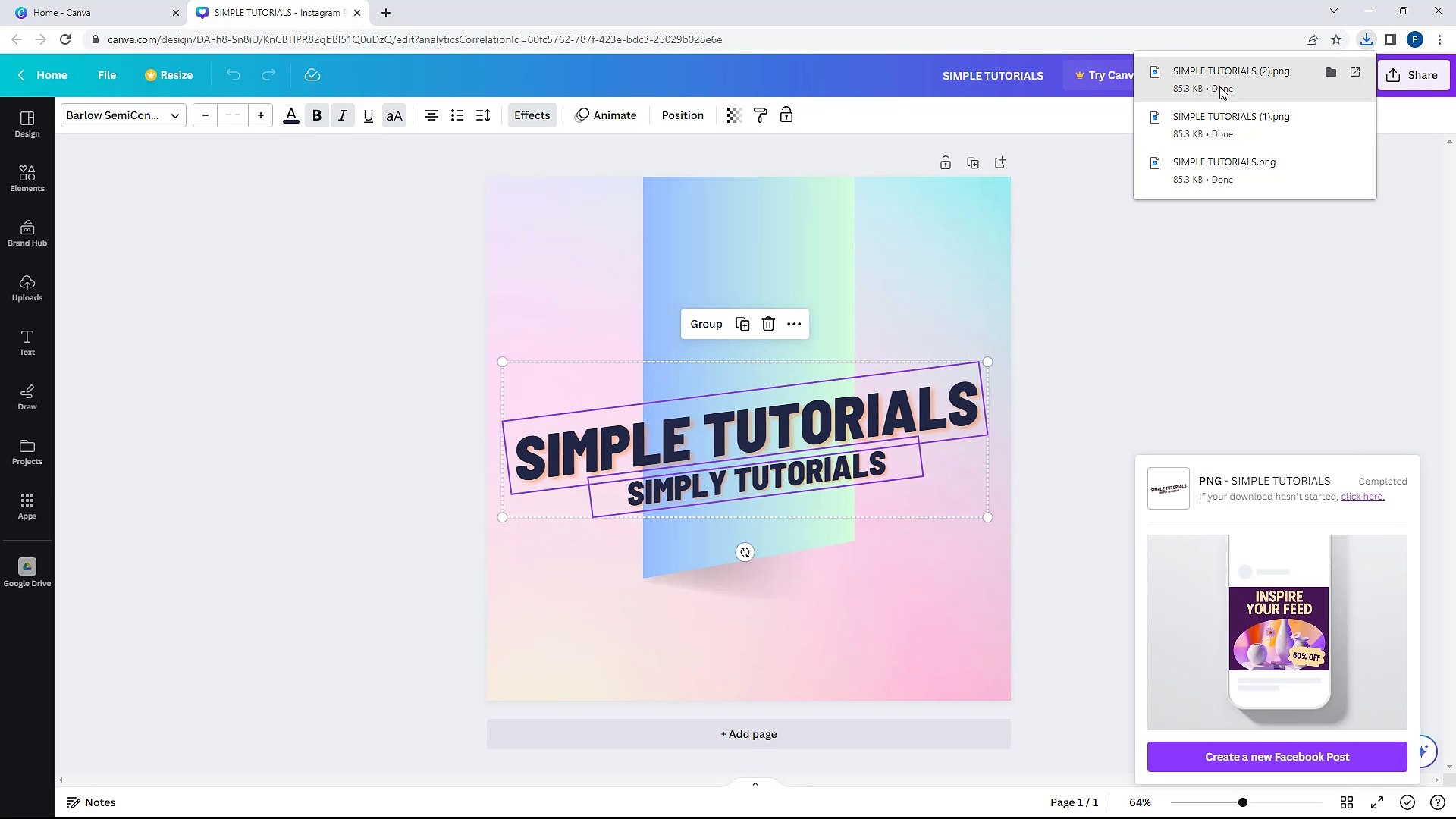Click the Create a new Facebook Post button
1456x819 pixels.
1276,756
